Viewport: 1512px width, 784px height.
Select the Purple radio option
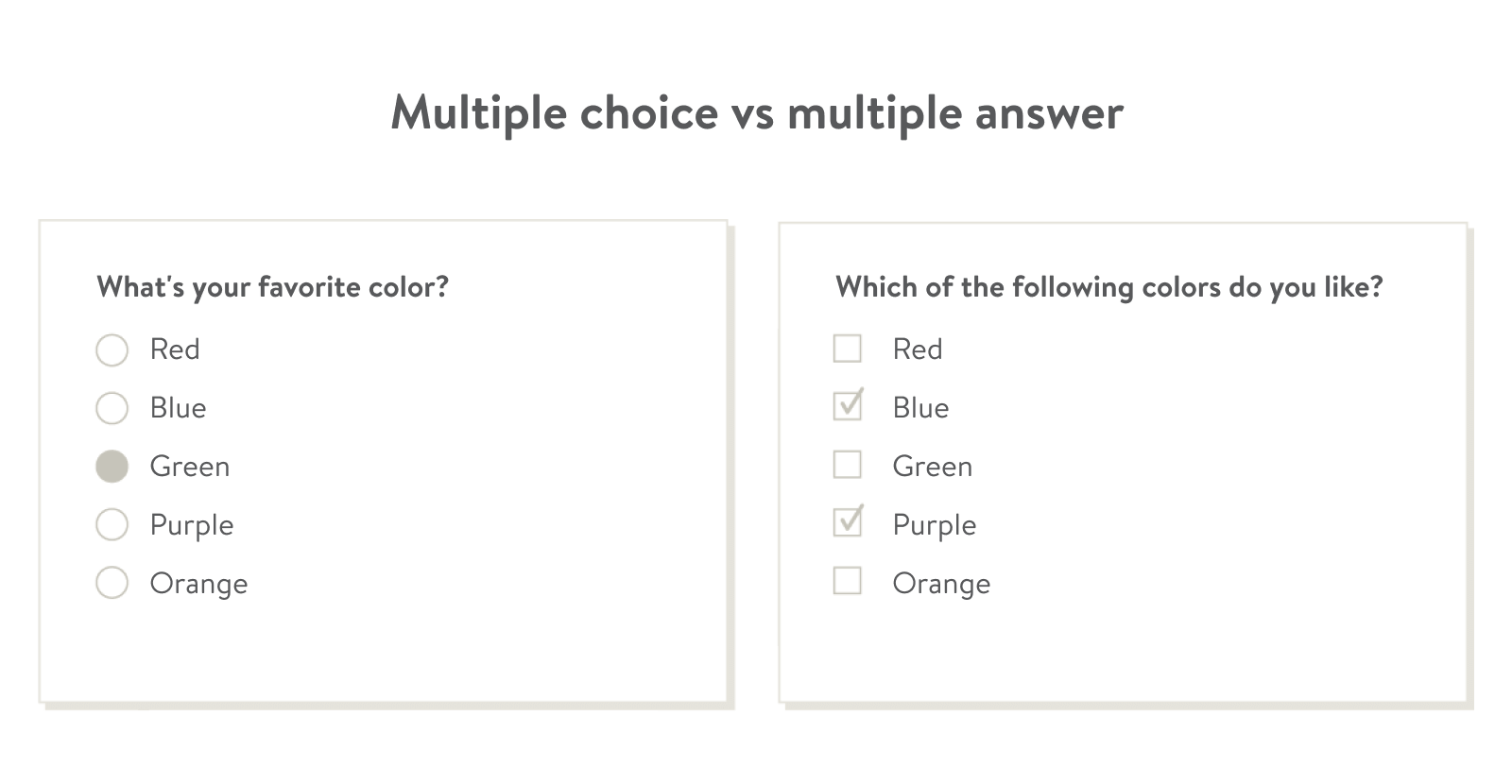(x=112, y=525)
